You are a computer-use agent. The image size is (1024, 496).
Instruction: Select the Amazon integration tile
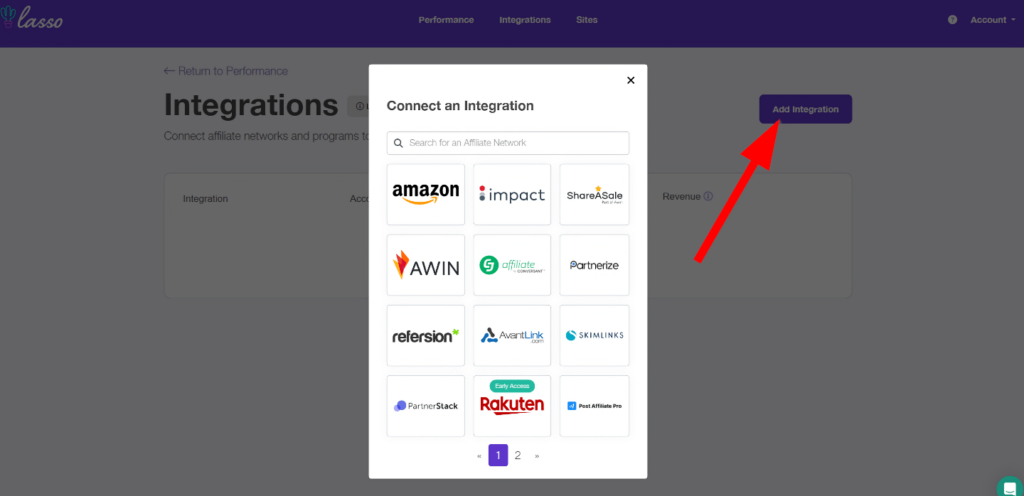click(425, 194)
